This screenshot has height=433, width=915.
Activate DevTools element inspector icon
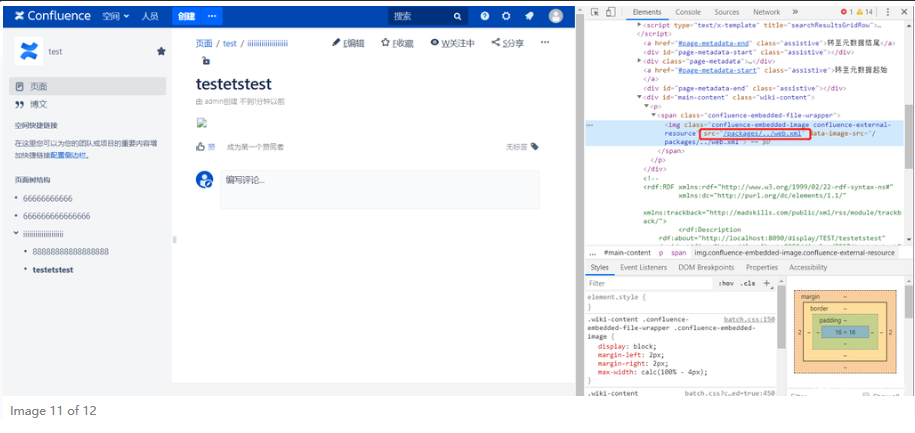coord(595,12)
